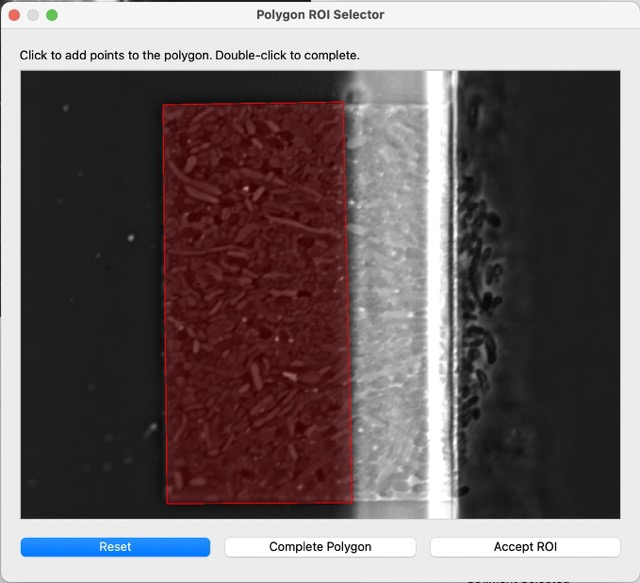Click the polygon's bottom-right vertex

(x=353, y=501)
